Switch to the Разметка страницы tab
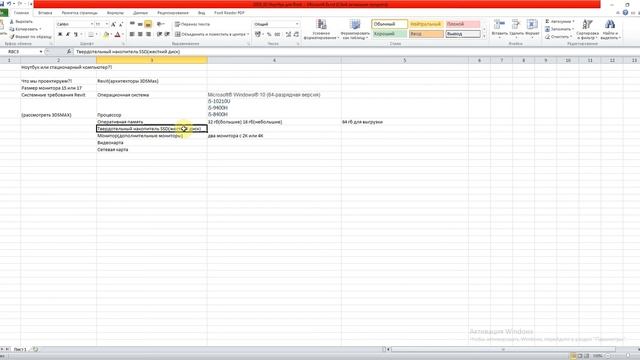The height and width of the screenshot is (360, 640). [80, 13]
